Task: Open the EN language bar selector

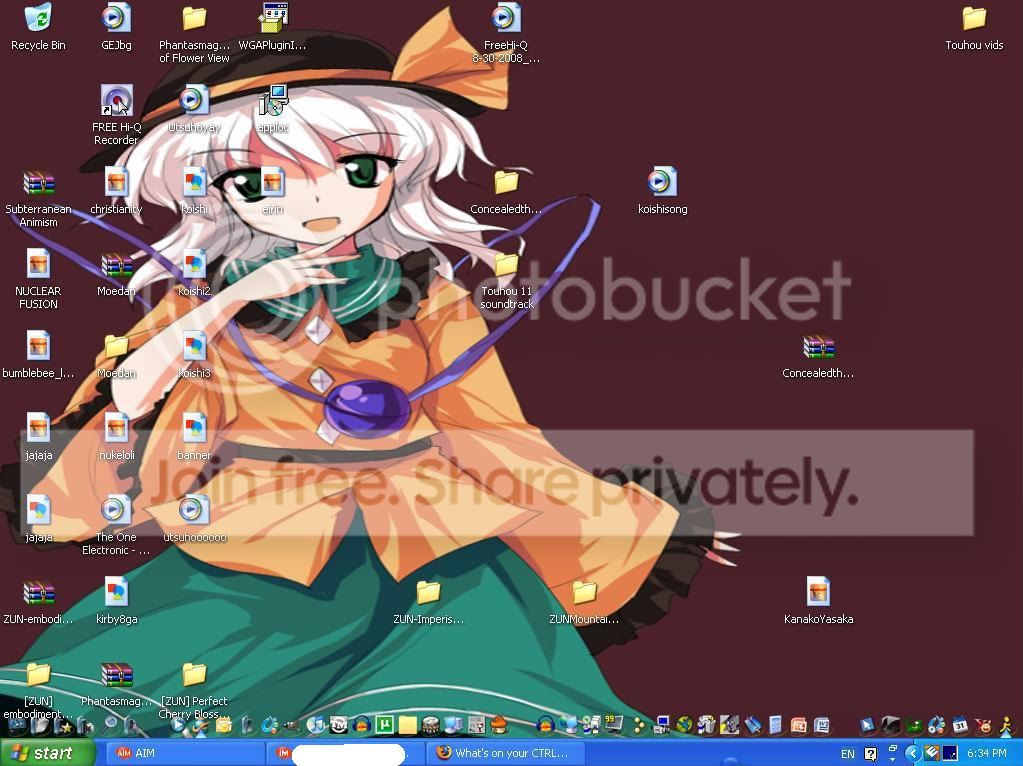Action: [847, 753]
